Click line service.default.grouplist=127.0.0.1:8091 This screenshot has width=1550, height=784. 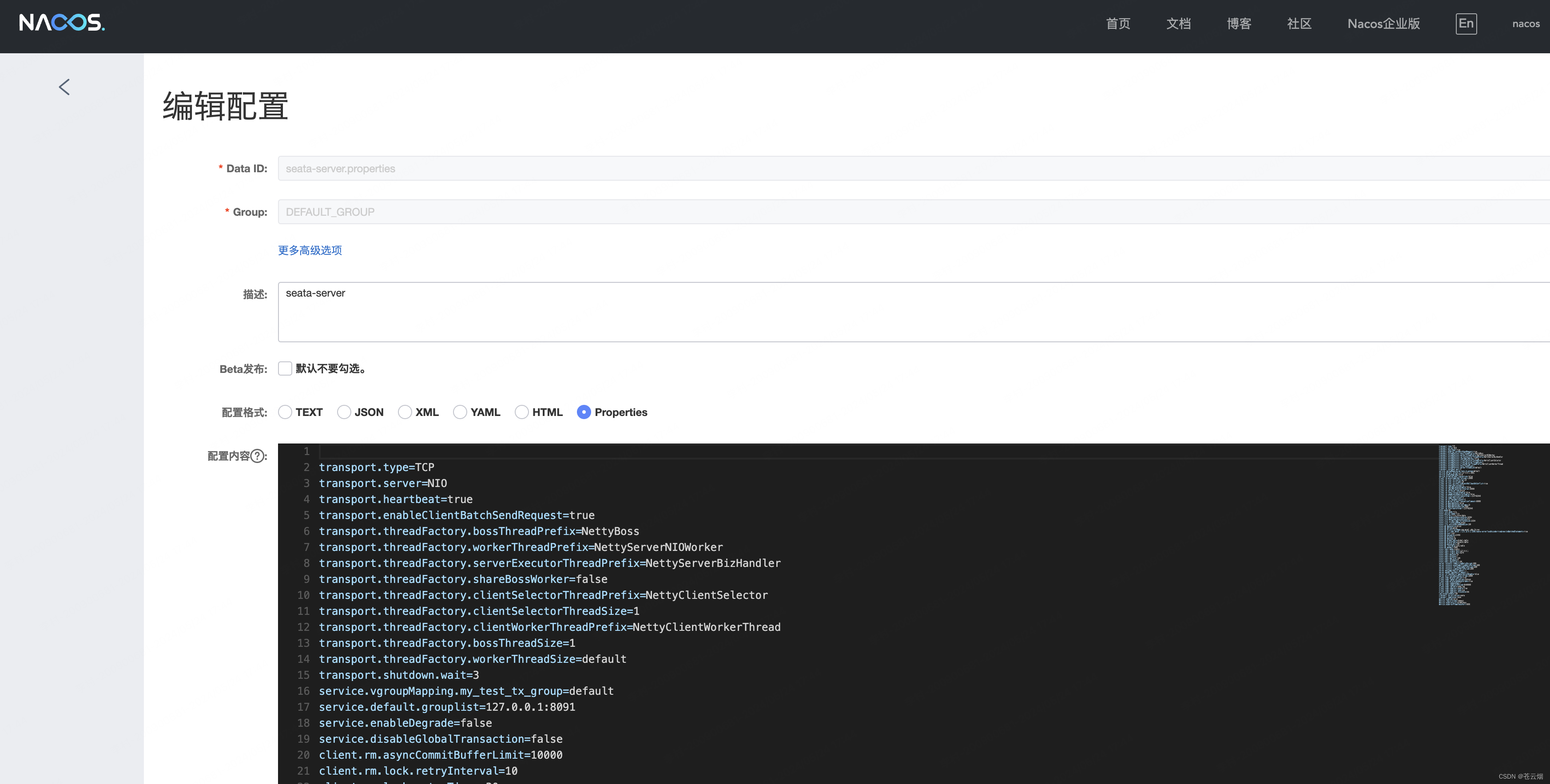point(447,707)
